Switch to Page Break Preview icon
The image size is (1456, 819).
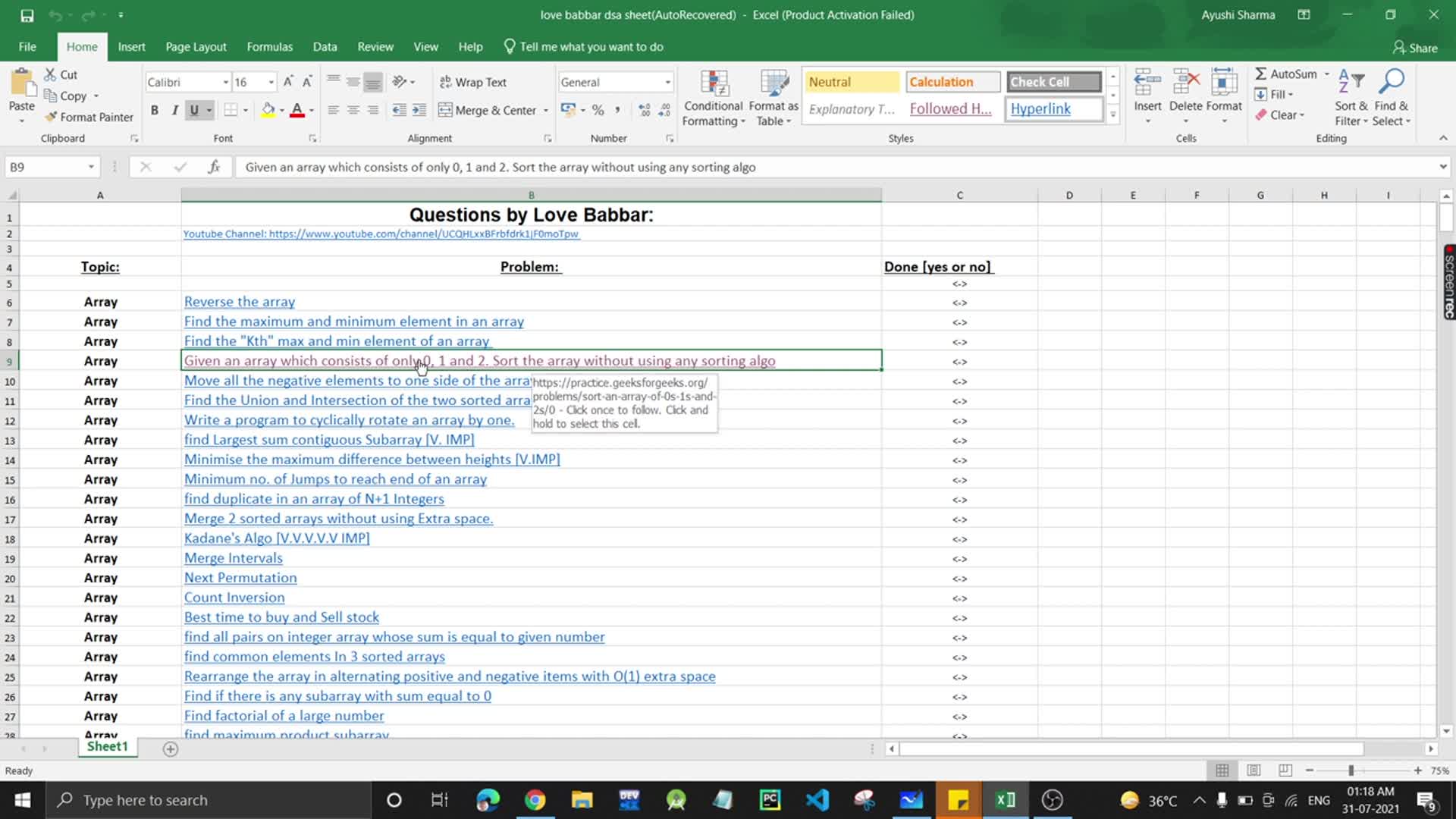click(x=1285, y=770)
